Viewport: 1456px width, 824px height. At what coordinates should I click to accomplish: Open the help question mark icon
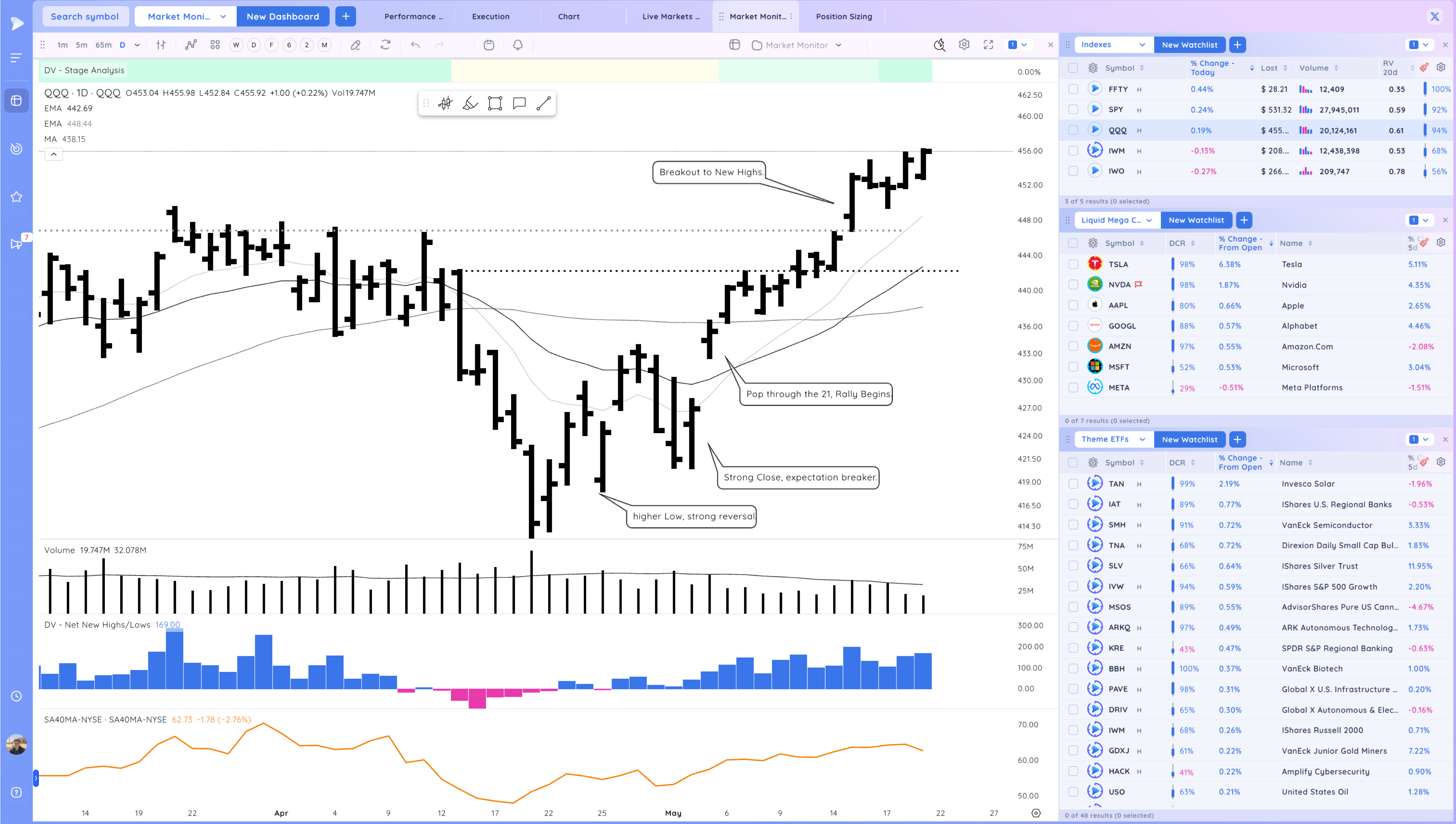16,792
